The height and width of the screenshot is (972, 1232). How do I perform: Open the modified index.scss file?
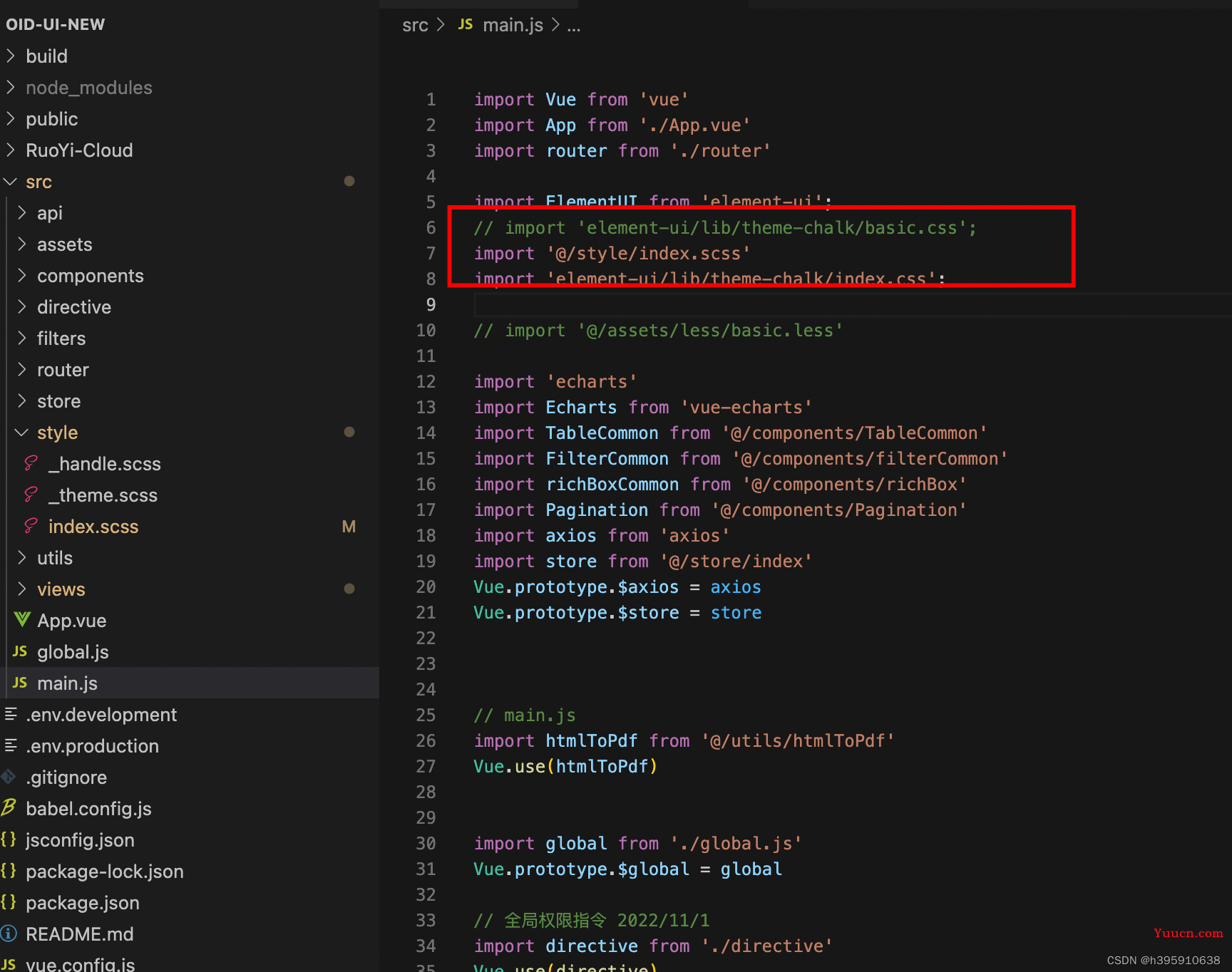coord(93,527)
